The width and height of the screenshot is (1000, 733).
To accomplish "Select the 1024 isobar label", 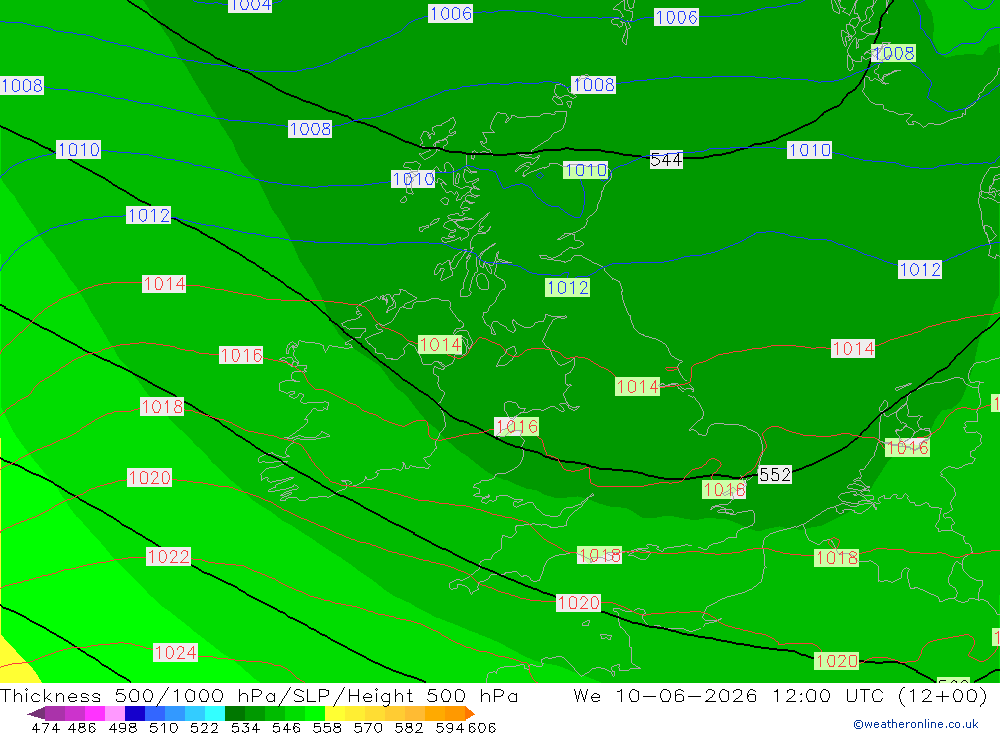I will click(175, 653).
